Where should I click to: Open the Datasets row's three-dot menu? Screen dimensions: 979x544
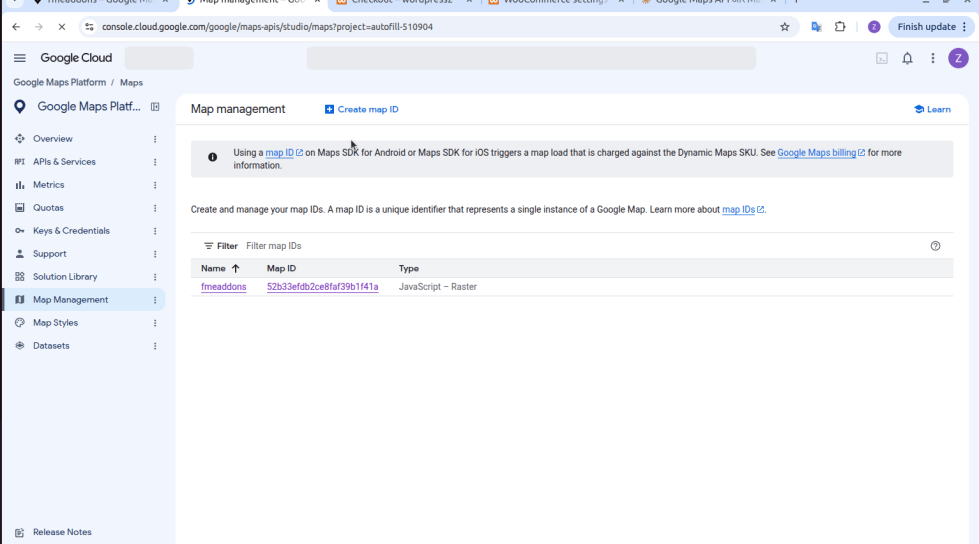pos(155,346)
